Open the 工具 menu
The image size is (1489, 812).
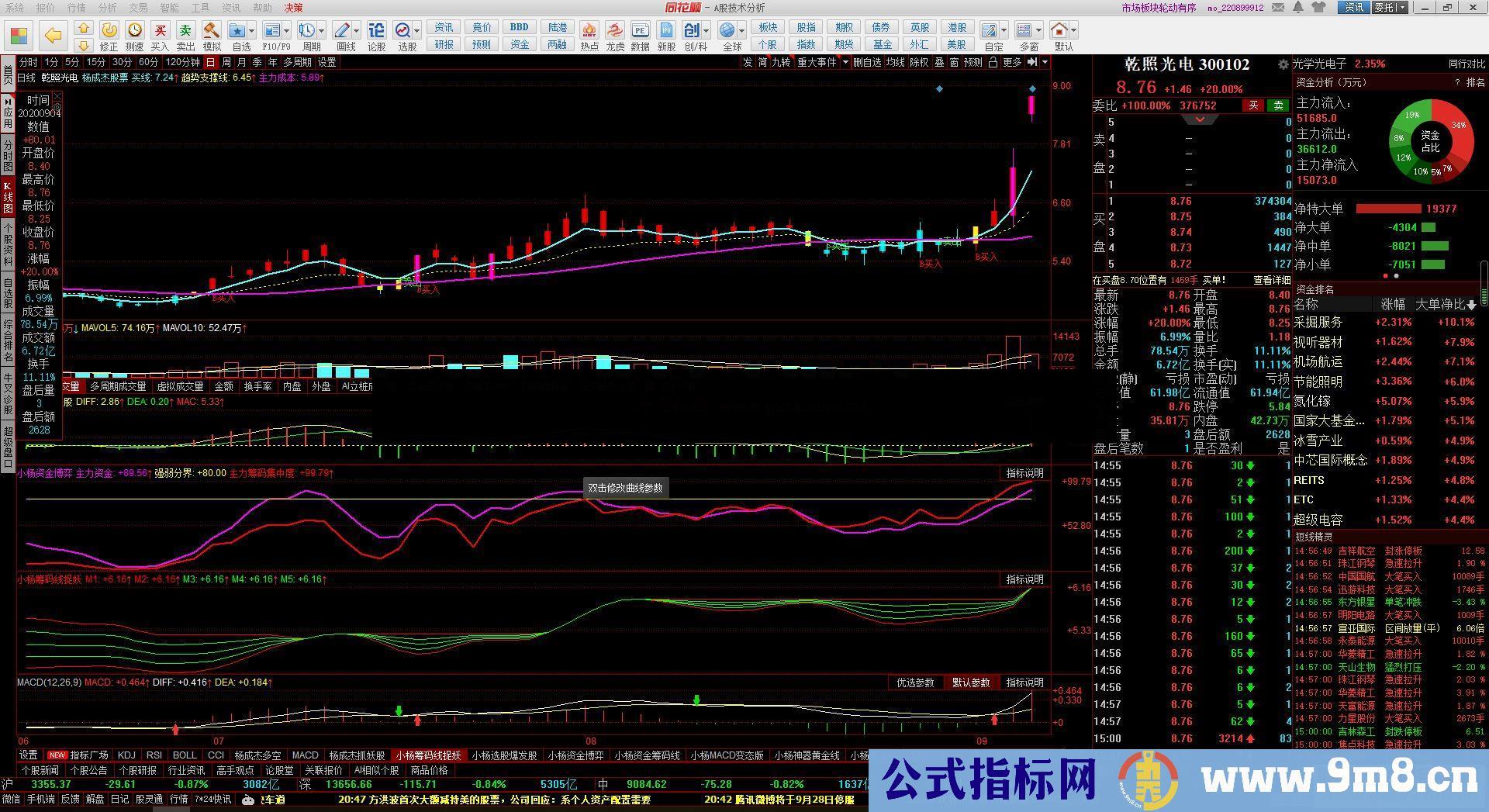(202, 8)
